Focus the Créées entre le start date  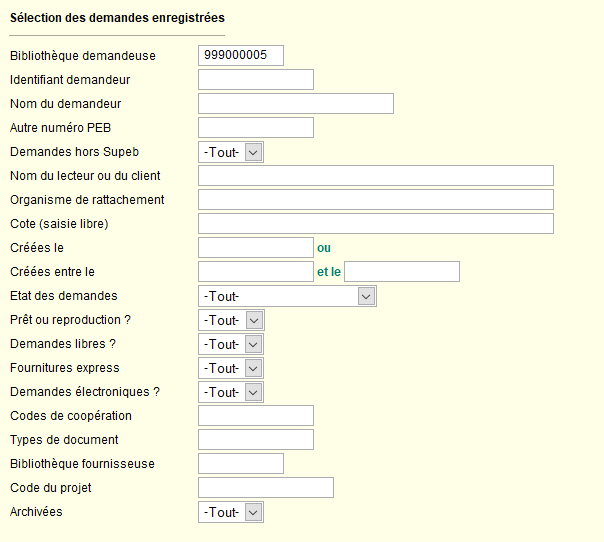pos(256,272)
